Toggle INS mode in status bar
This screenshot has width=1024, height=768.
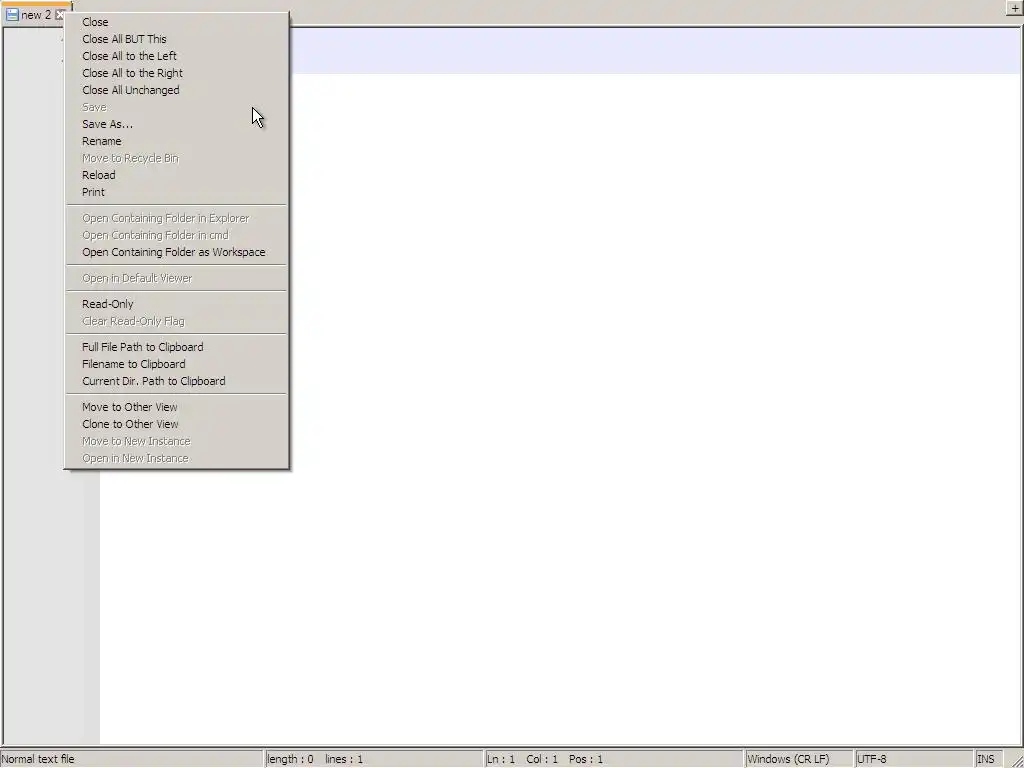[x=989, y=759]
